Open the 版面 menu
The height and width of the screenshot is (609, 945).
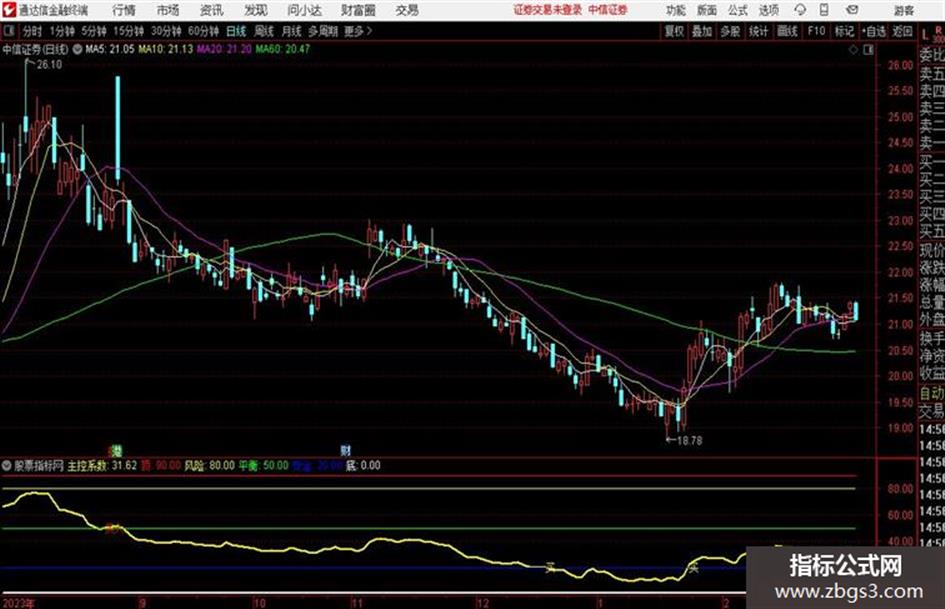tap(706, 10)
